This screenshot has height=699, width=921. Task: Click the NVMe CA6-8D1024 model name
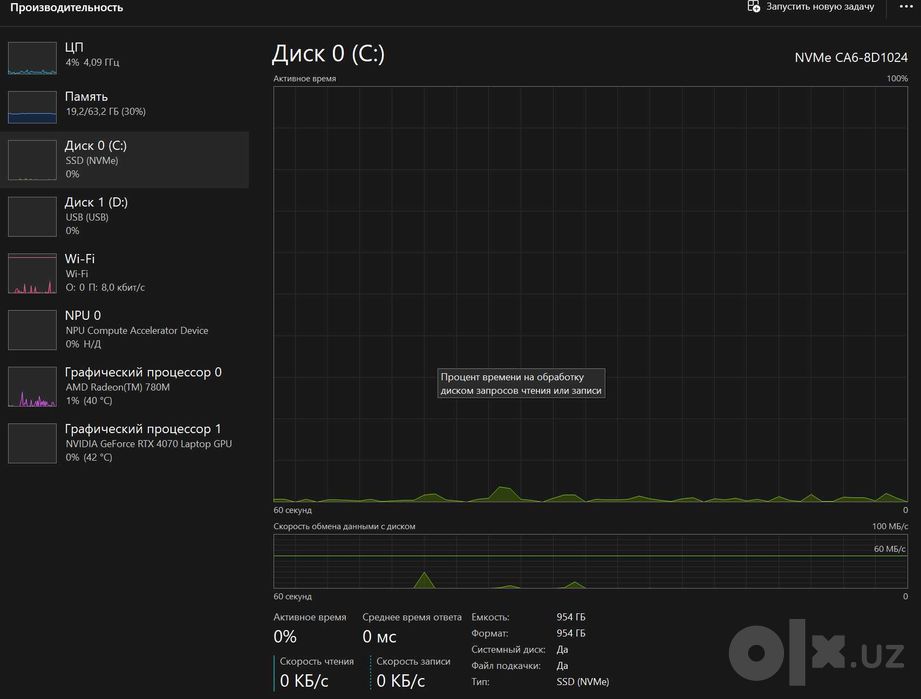pos(851,58)
